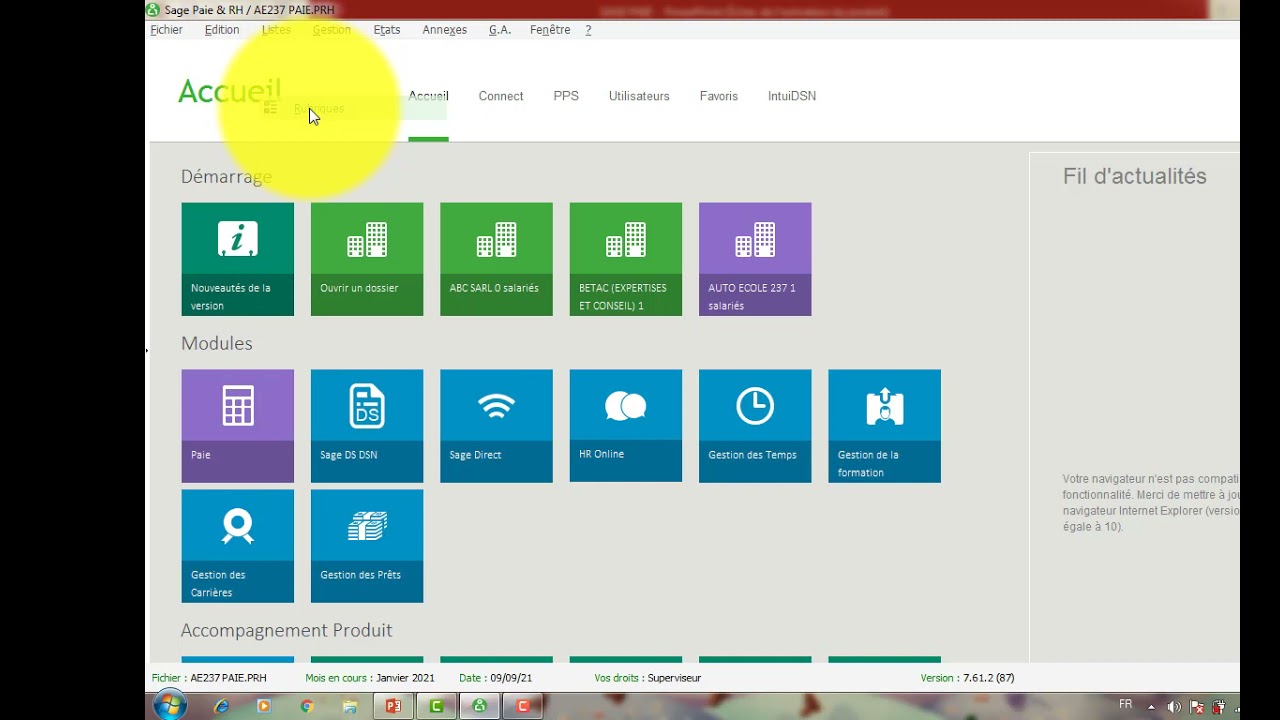Switch to PowerPoint in the taskbar
Screen dimensions: 1280x720
coord(393,706)
